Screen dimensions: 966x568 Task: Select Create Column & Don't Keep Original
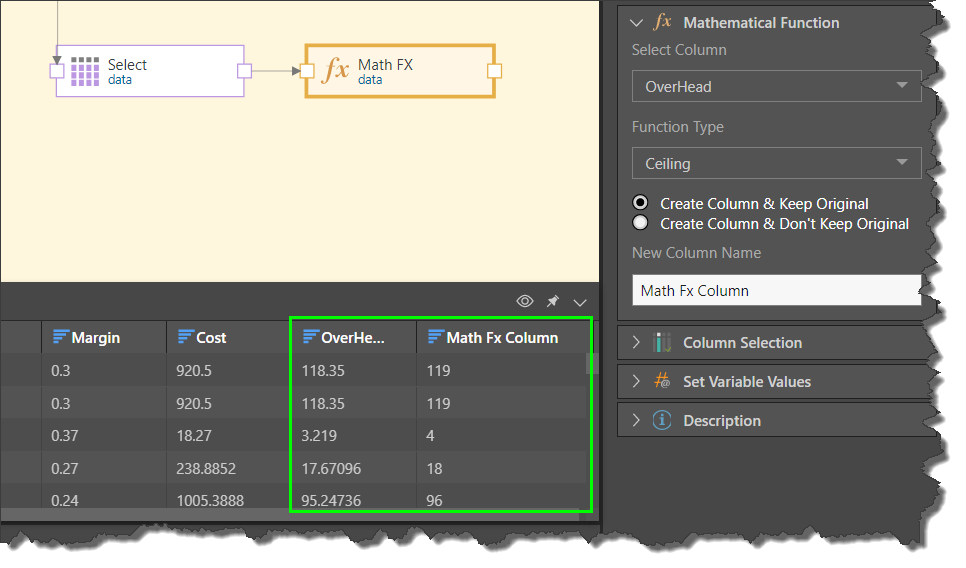[x=641, y=223]
